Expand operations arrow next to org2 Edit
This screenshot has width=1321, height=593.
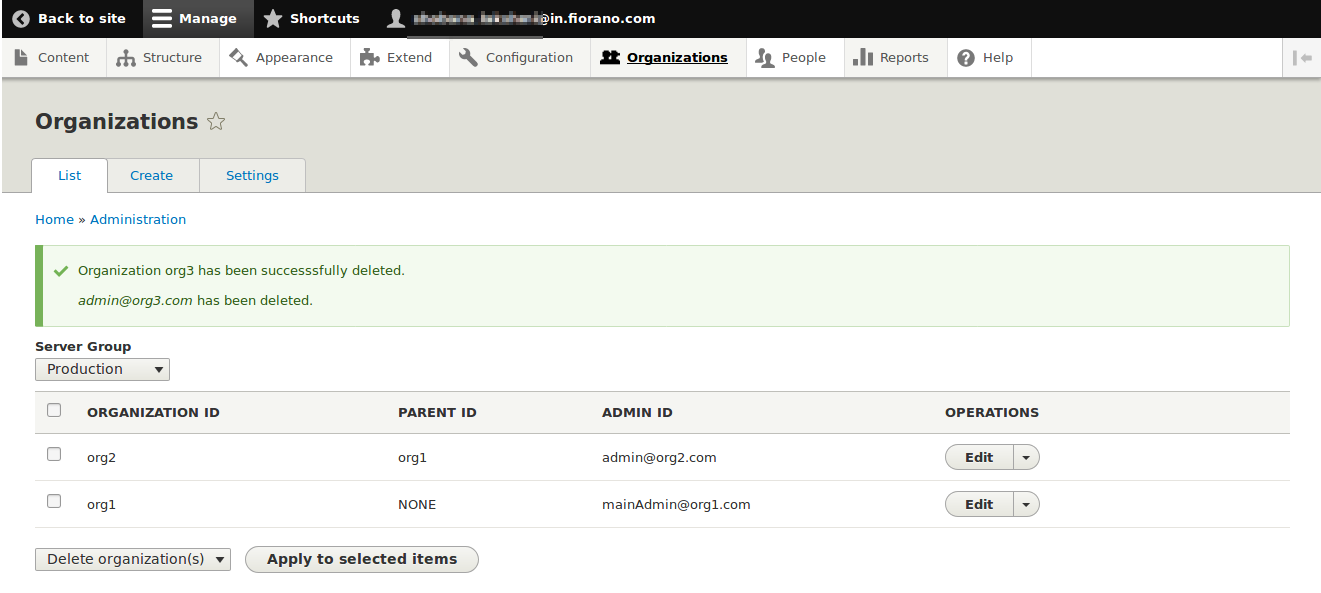[x=1026, y=458]
